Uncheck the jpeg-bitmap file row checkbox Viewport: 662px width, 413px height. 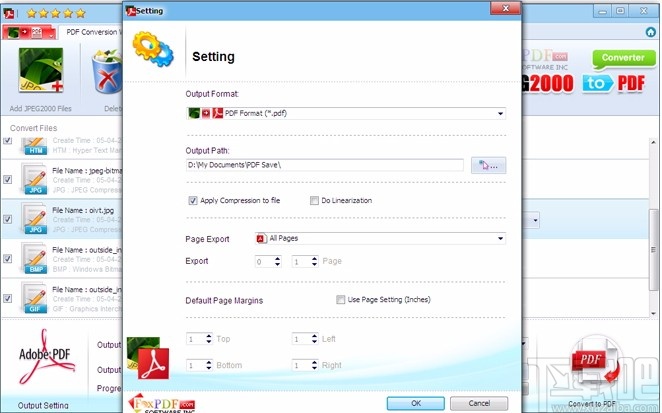tap(8, 179)
